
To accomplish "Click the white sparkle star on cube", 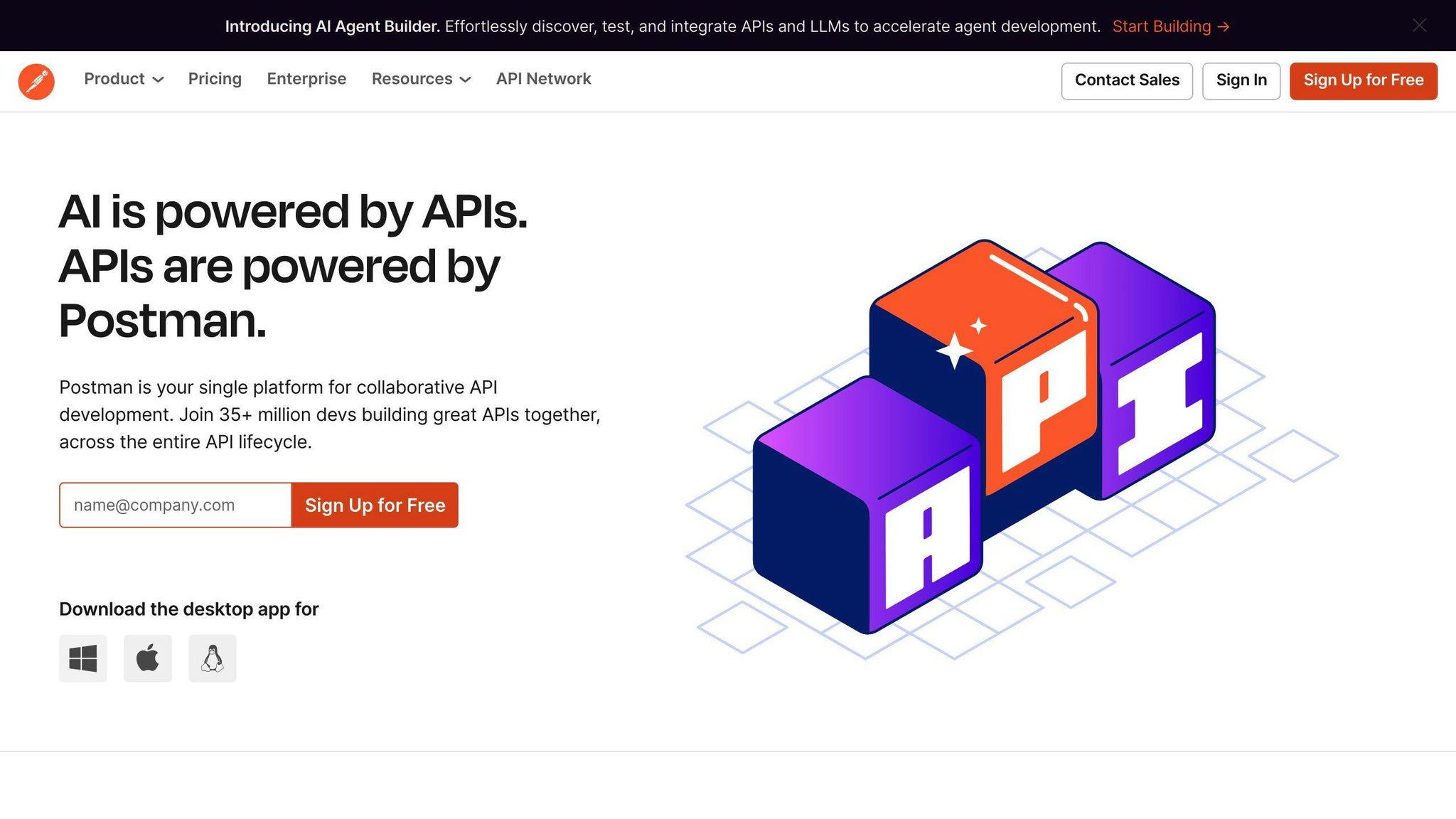I will click(954, 350).
